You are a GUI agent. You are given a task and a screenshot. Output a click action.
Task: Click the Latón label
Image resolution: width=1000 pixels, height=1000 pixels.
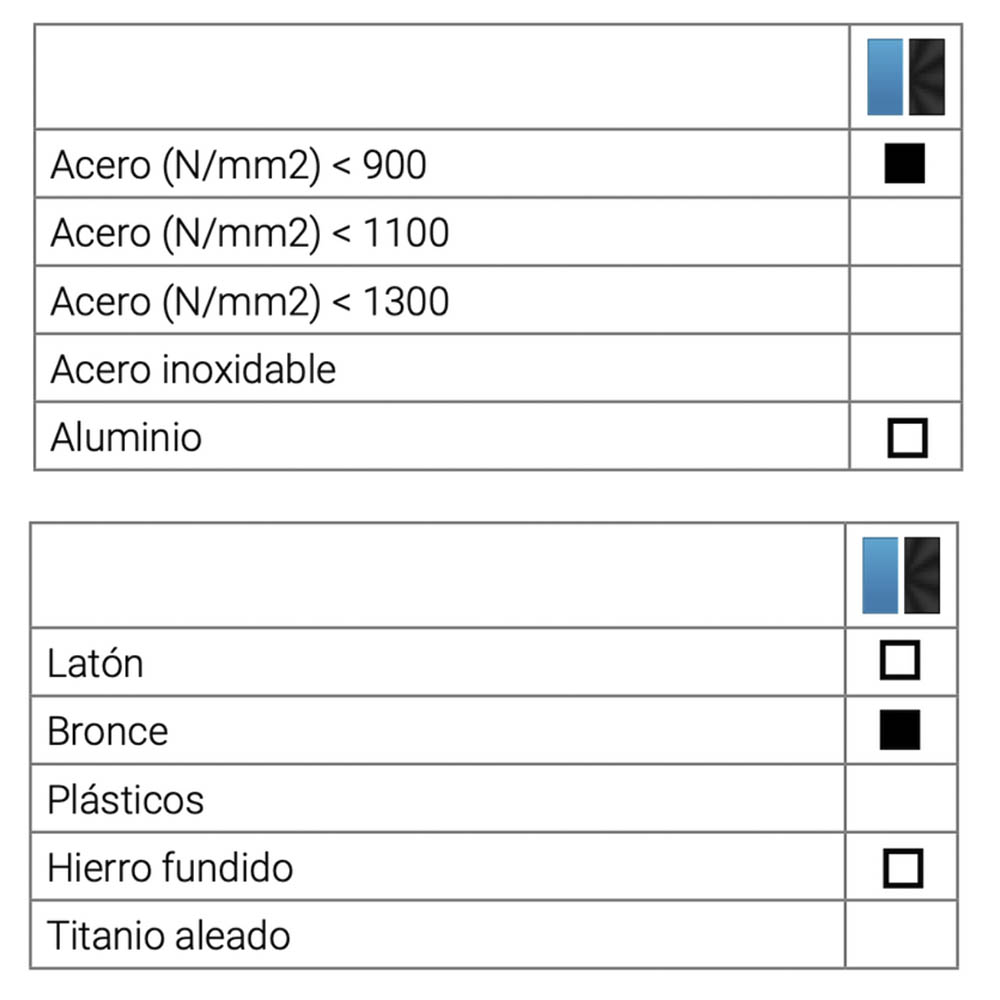pyautogui.click(x=95, y=663)
